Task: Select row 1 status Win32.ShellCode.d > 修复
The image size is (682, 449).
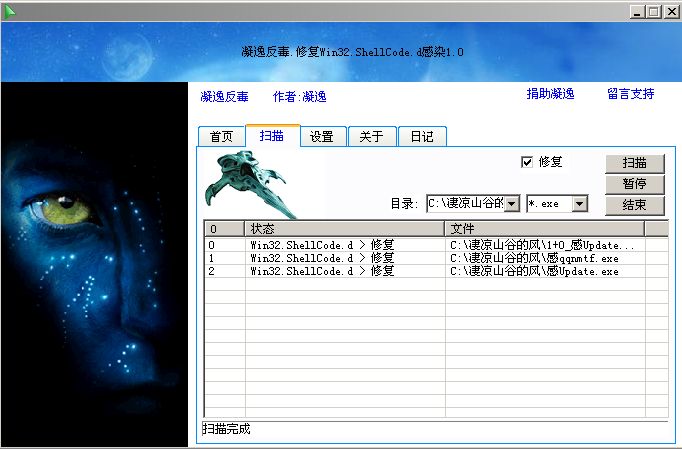Action: pos(322,258)
